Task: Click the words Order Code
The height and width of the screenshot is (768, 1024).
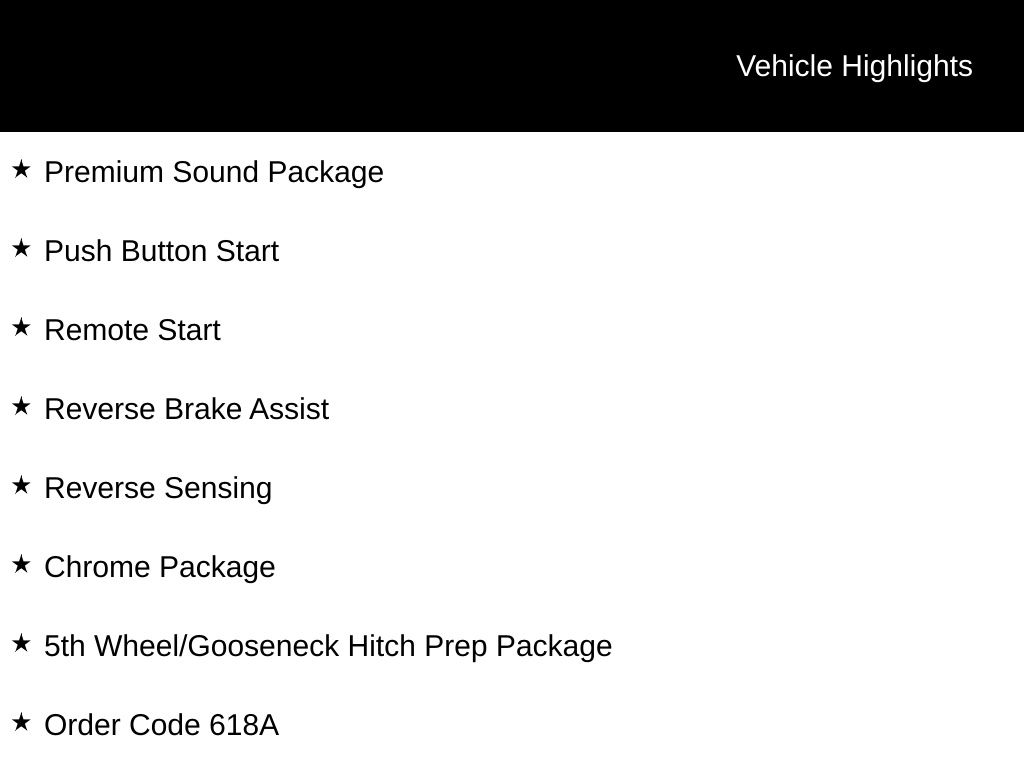Action: (123, 725)
